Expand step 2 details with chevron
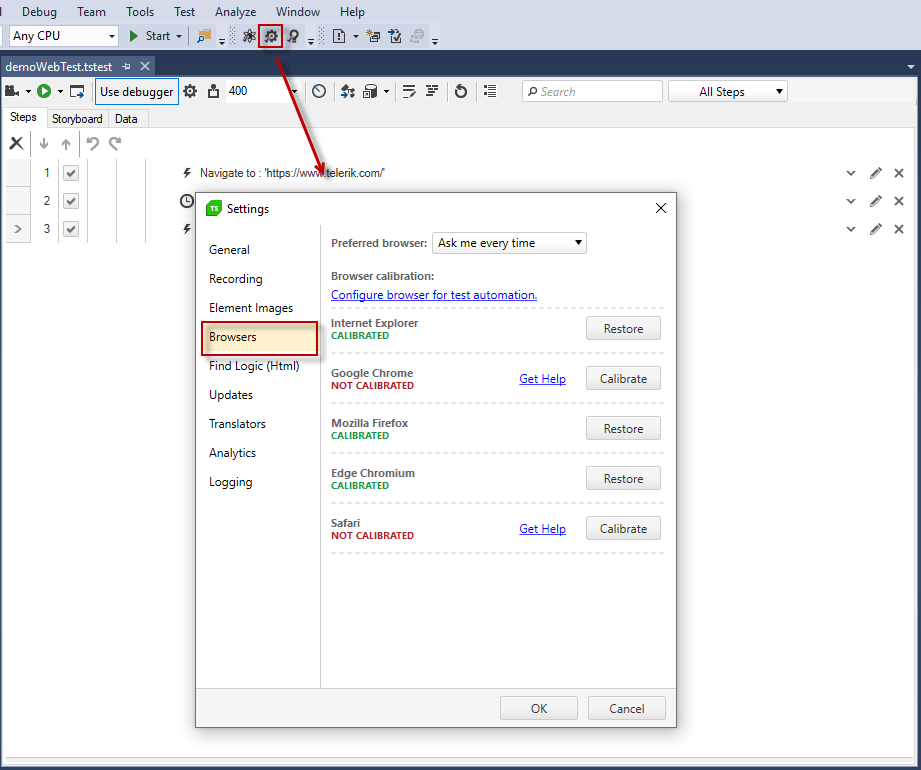Viewport: 921px width, 770px height. pyautogui.click(x=851, y=201)
